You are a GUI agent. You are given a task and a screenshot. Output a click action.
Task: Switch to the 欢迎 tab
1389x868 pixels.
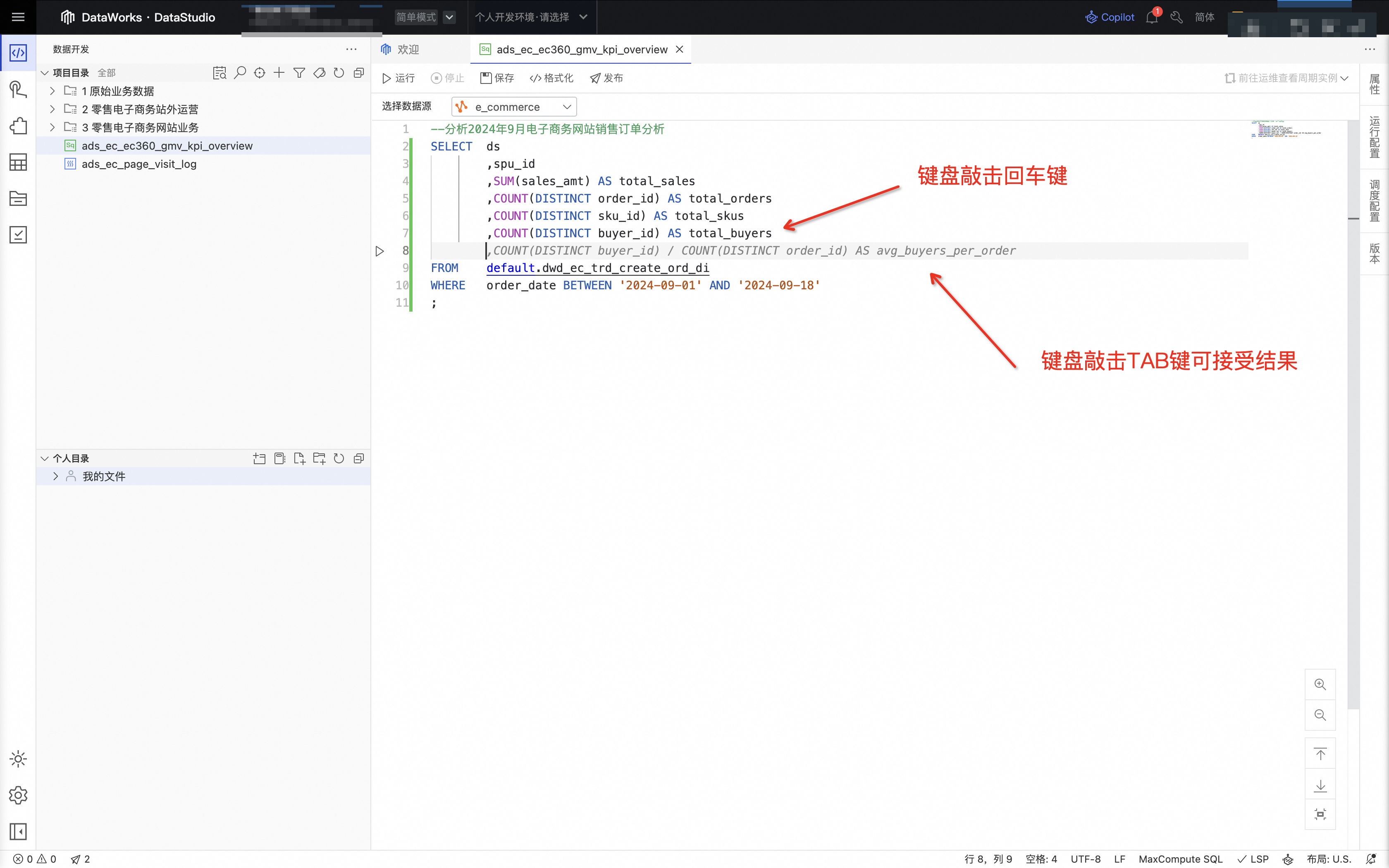[400, 49]
